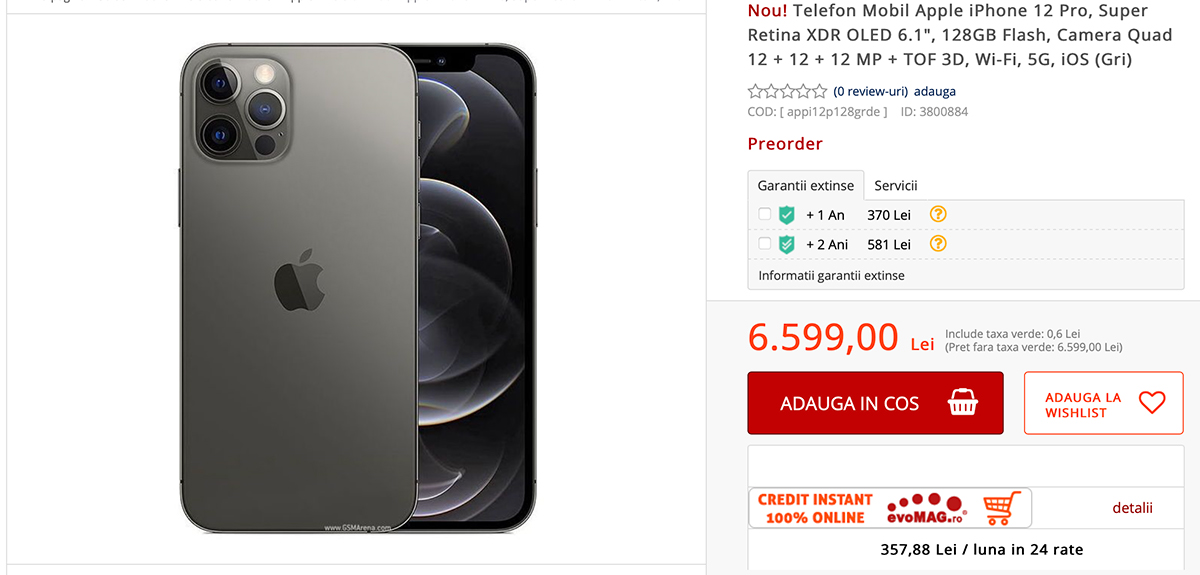
Task: Click the shopping cart icon in the credit banner
Action: (1002, 507)
